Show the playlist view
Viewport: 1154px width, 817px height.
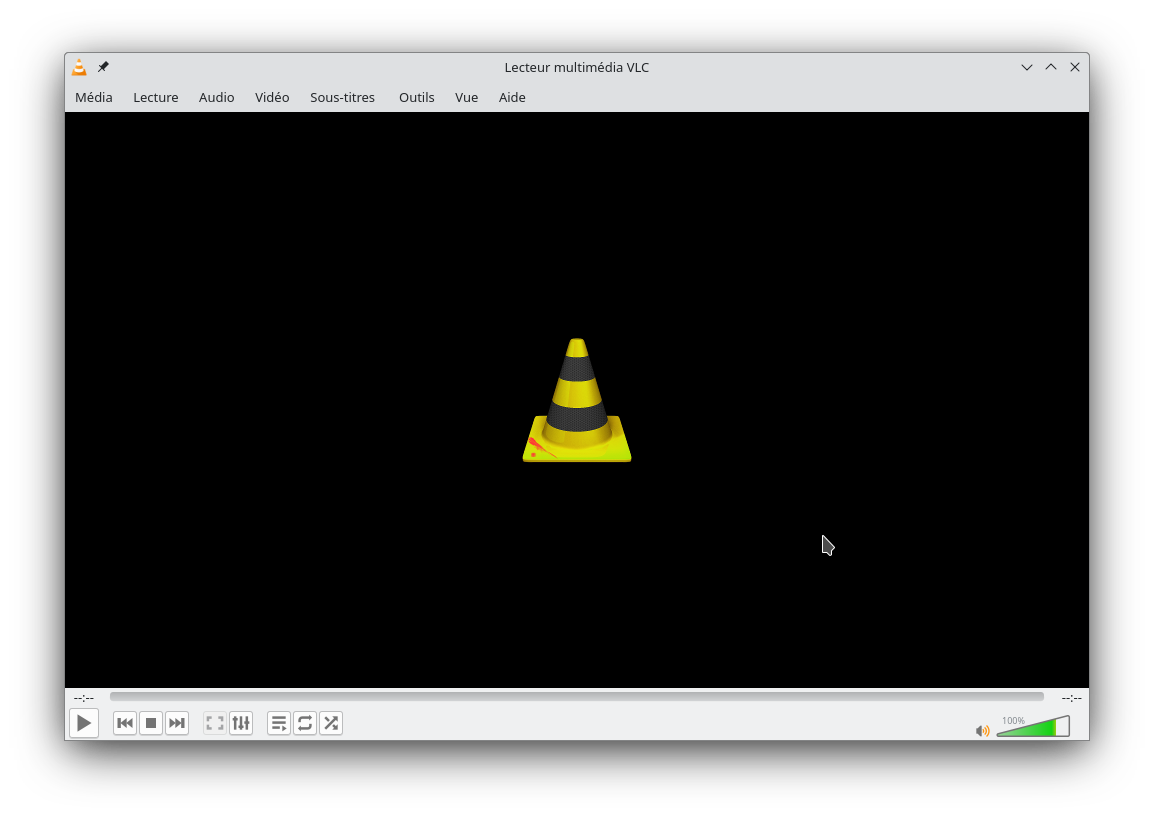click(279, 723)
